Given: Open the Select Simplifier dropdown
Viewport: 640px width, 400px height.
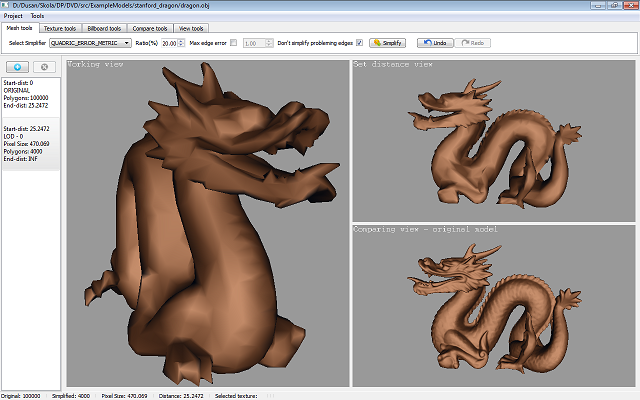Looking at the screenshot, I should pyautogui.click(x=91, y=43).
